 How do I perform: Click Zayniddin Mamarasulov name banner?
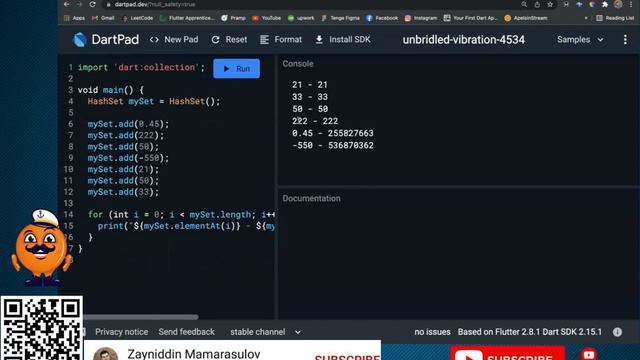tap(194, 353)
